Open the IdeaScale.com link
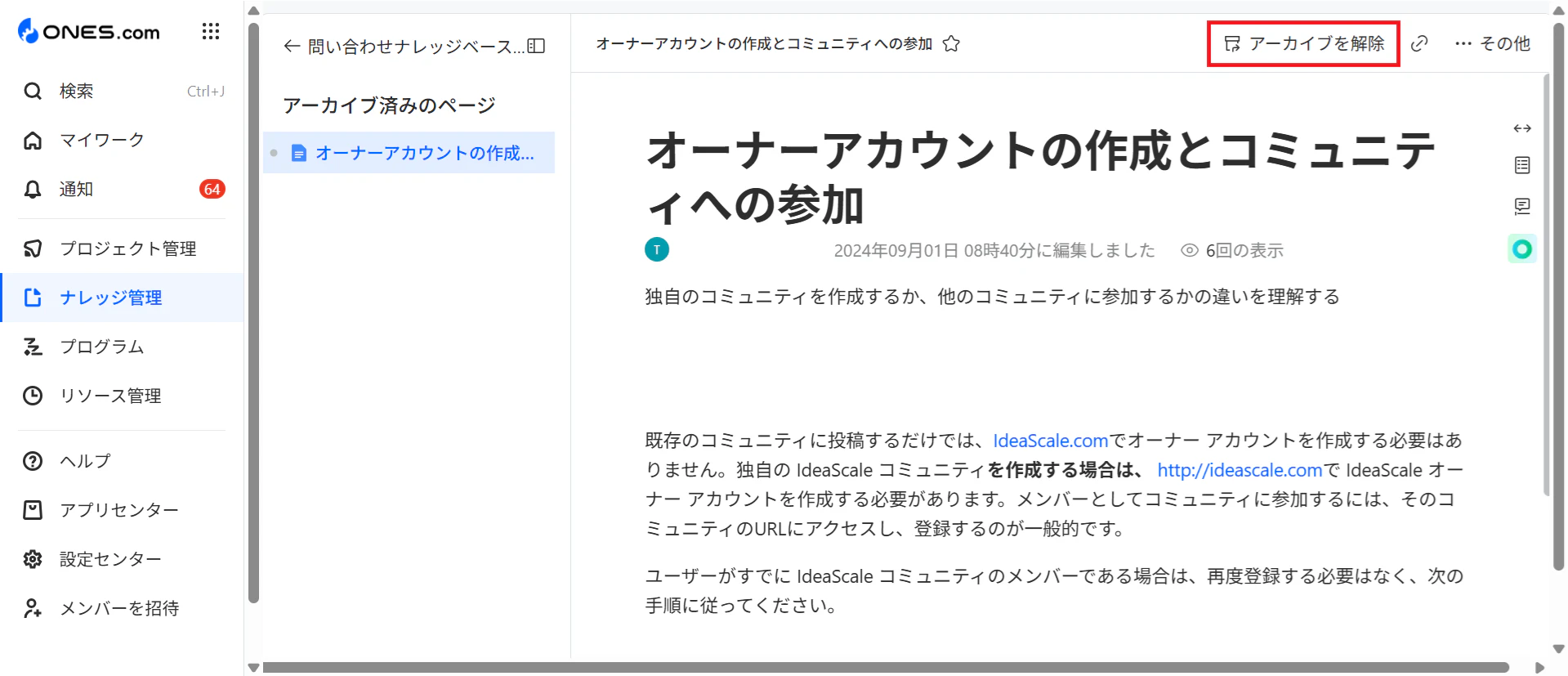This screenshot has height=676, width=1568. coord(1051,441)
